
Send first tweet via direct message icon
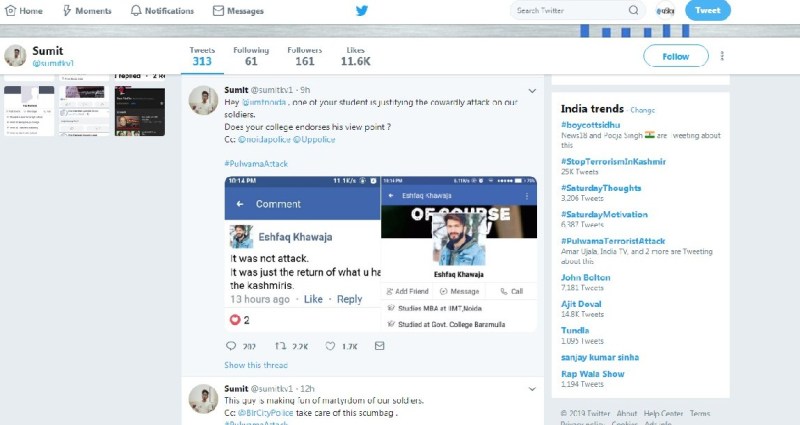coord(379,346)
